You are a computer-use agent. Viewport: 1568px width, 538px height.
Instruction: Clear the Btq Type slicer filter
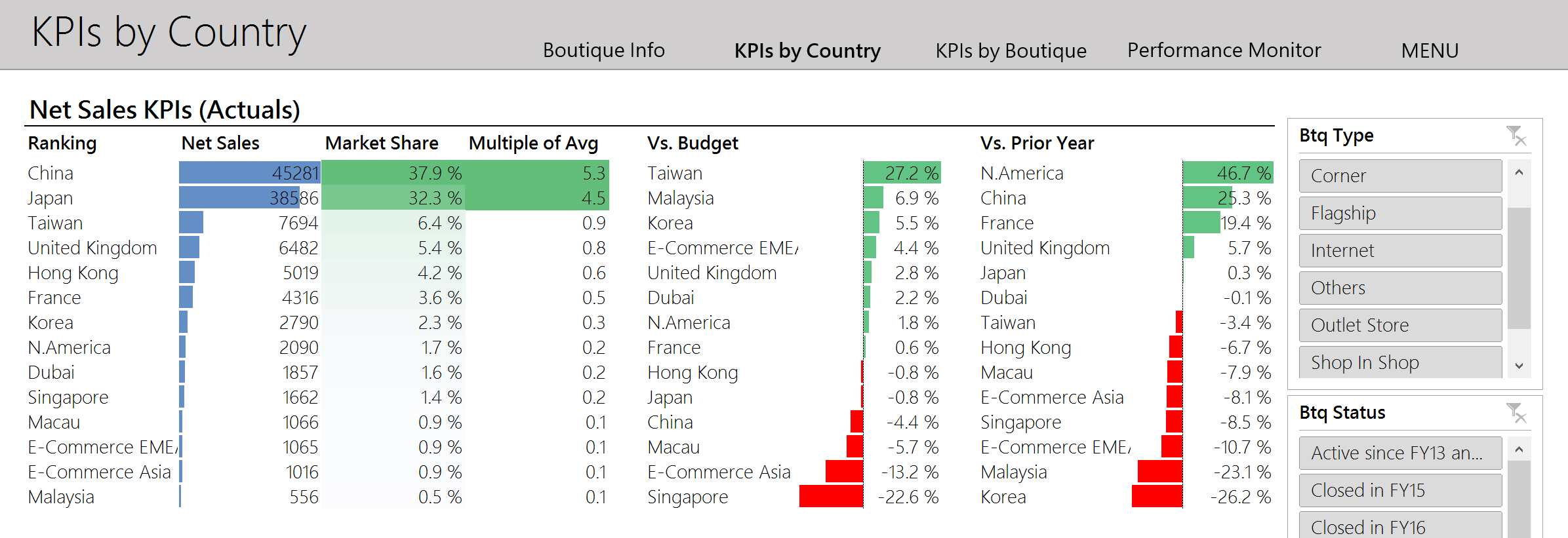[1516, 136]
